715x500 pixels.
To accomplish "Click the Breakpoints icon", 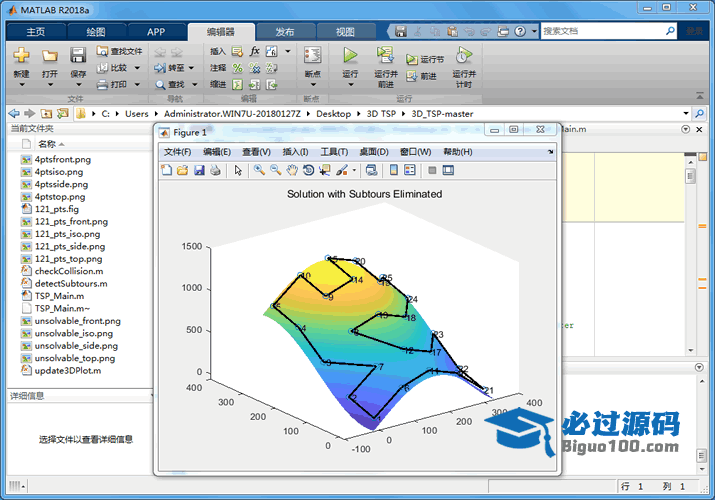I will pos(312,55).
